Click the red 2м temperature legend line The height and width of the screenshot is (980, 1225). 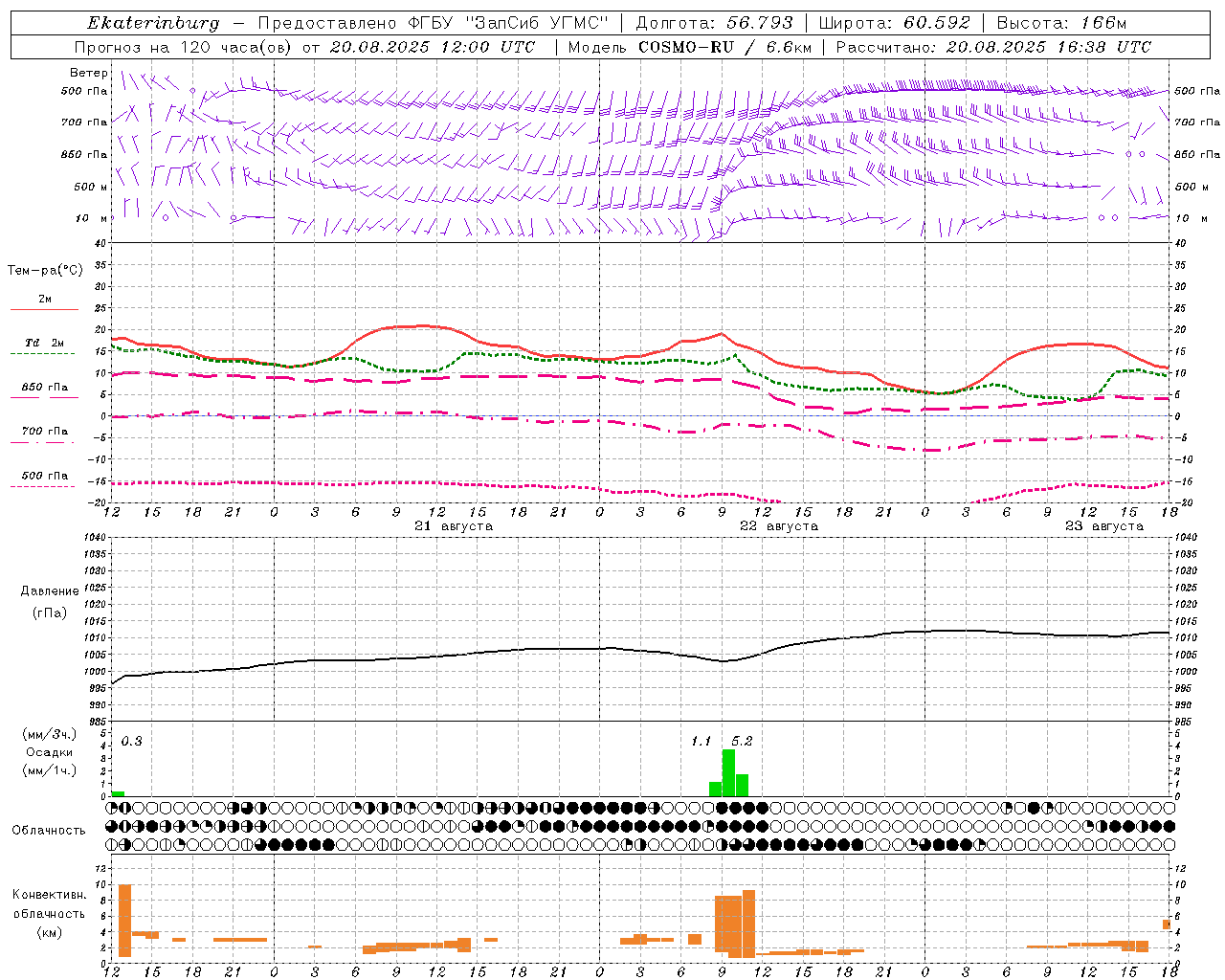44,310
